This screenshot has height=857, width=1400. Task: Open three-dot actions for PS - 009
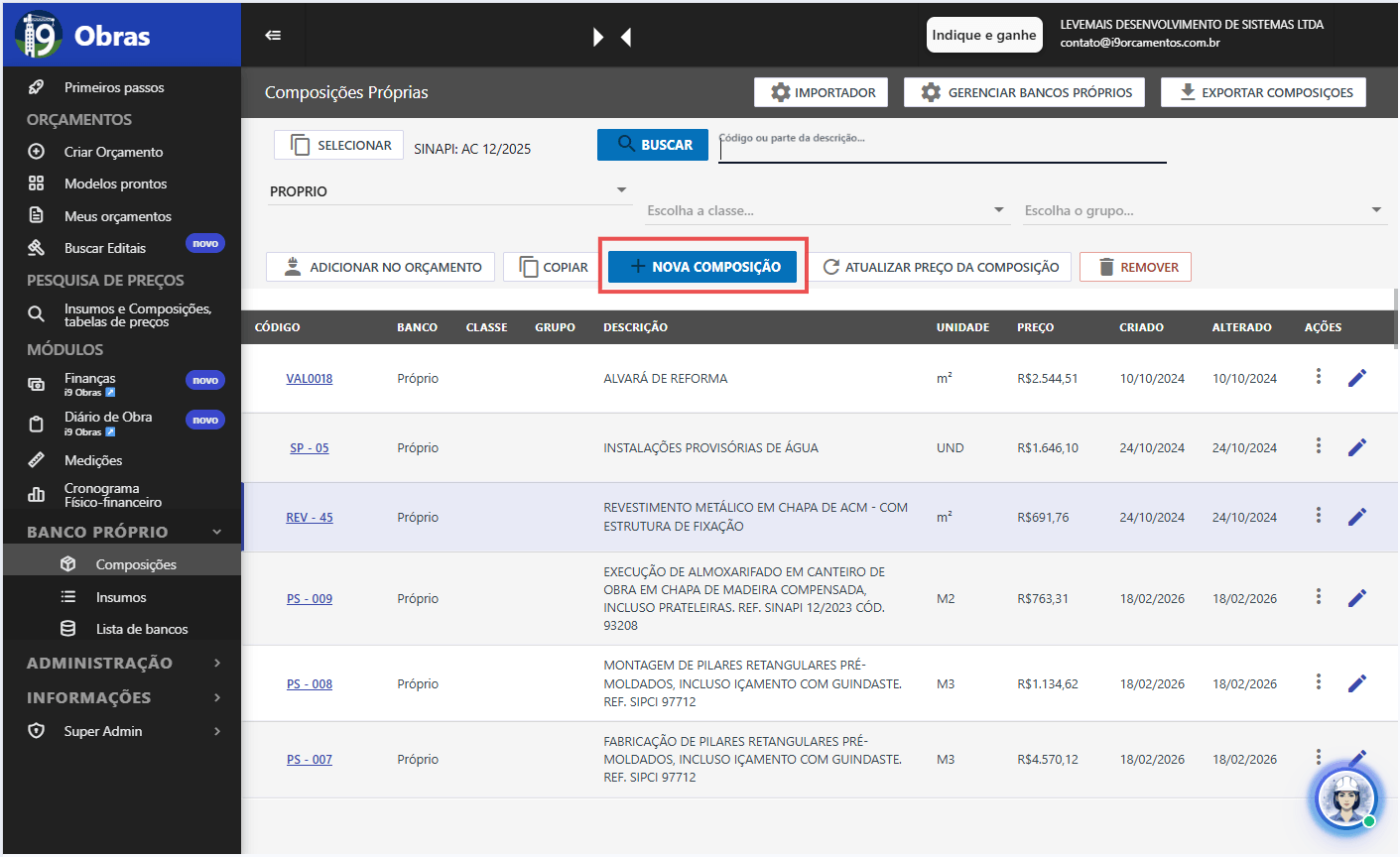coord(1319,596)
